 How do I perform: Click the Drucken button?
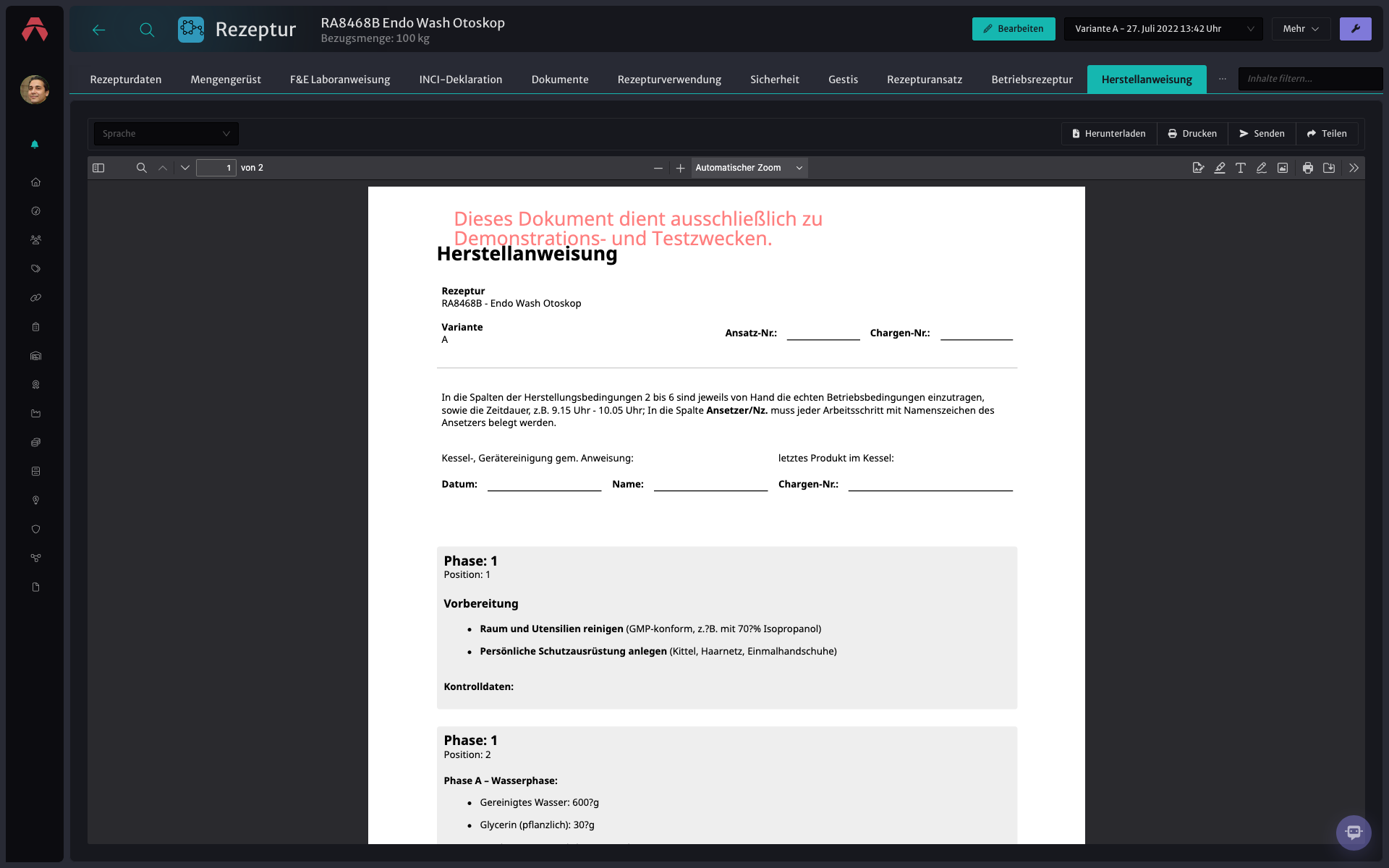pos(1192,134)
